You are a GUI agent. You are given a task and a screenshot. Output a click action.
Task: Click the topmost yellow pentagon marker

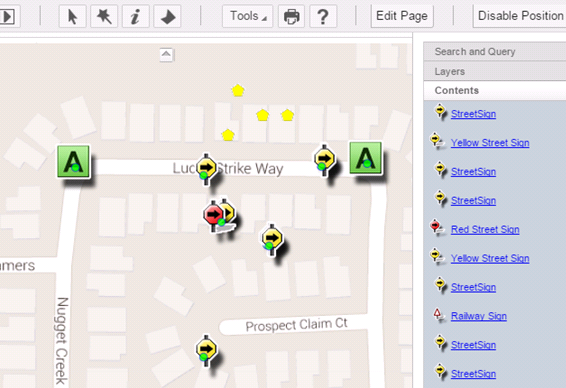coord(238,90)
